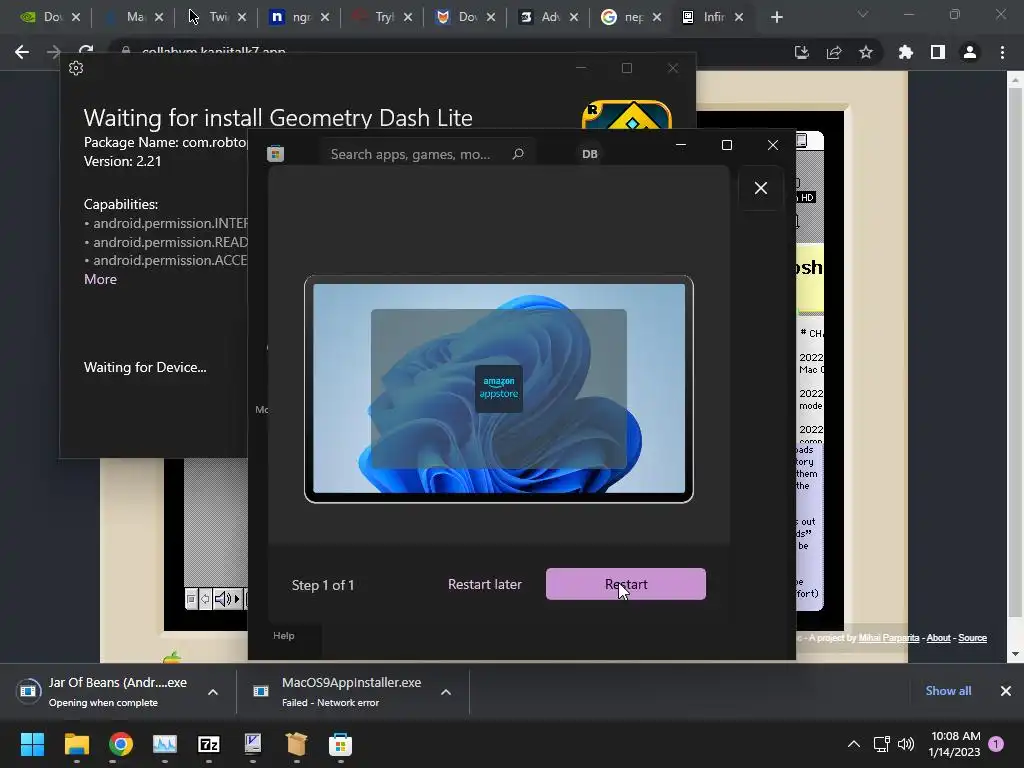The image size is (1024, 768).
Task: Click the Microsoft Store home logo icon
Action: tap(276, 153)
